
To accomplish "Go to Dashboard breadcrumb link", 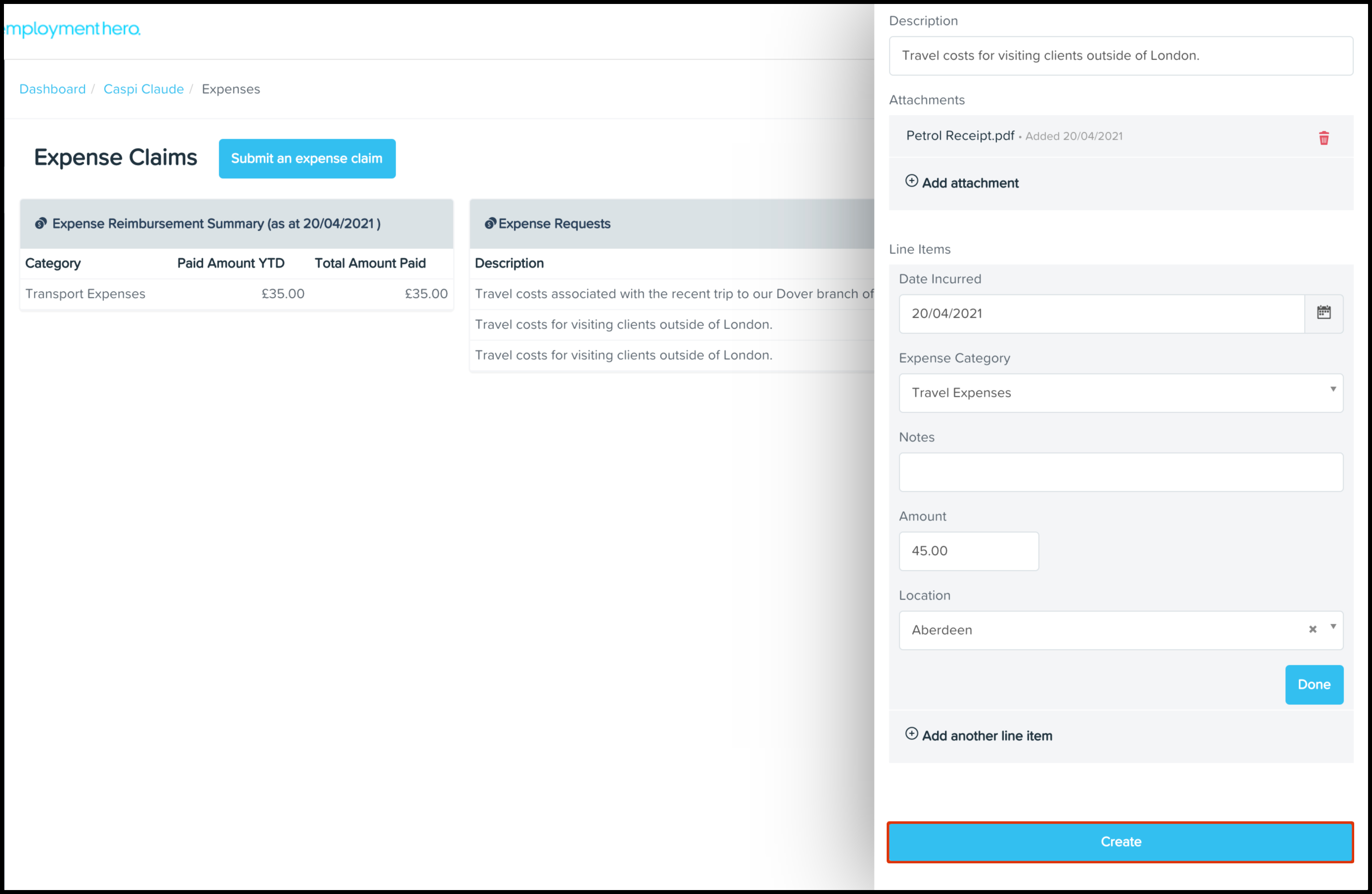I will click(52, 89).
